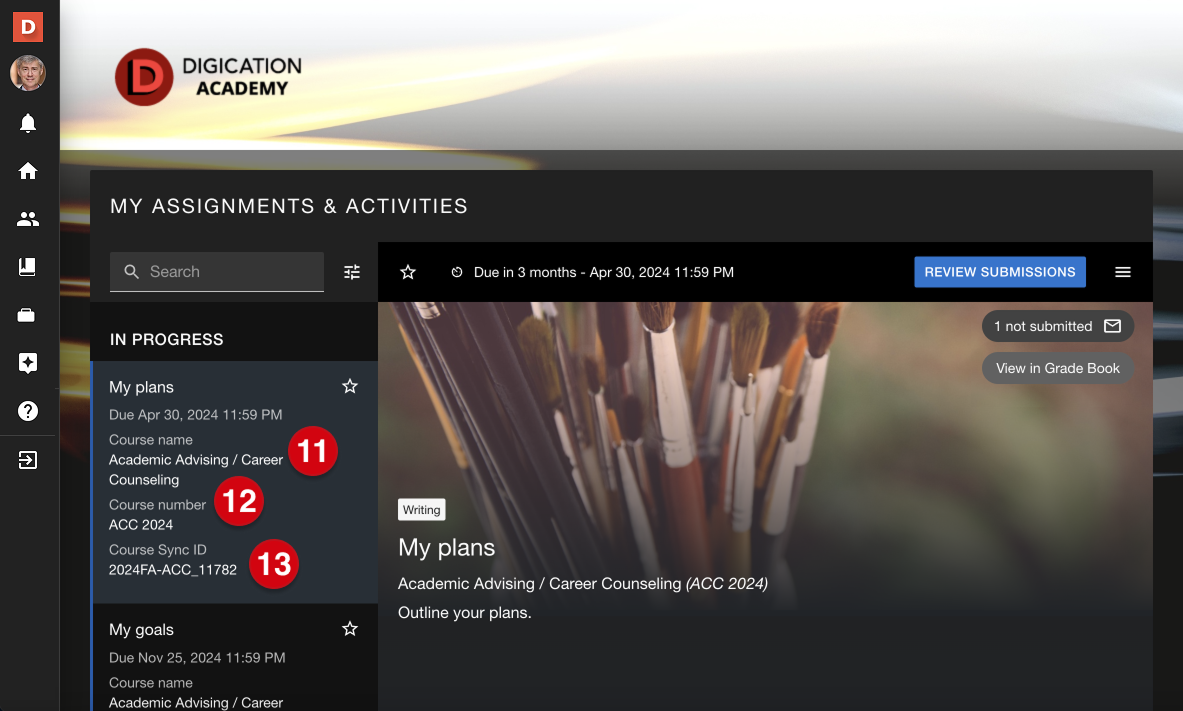Toggle star on My plans list item
The image size is (1183, 711).
click(350, 386)
